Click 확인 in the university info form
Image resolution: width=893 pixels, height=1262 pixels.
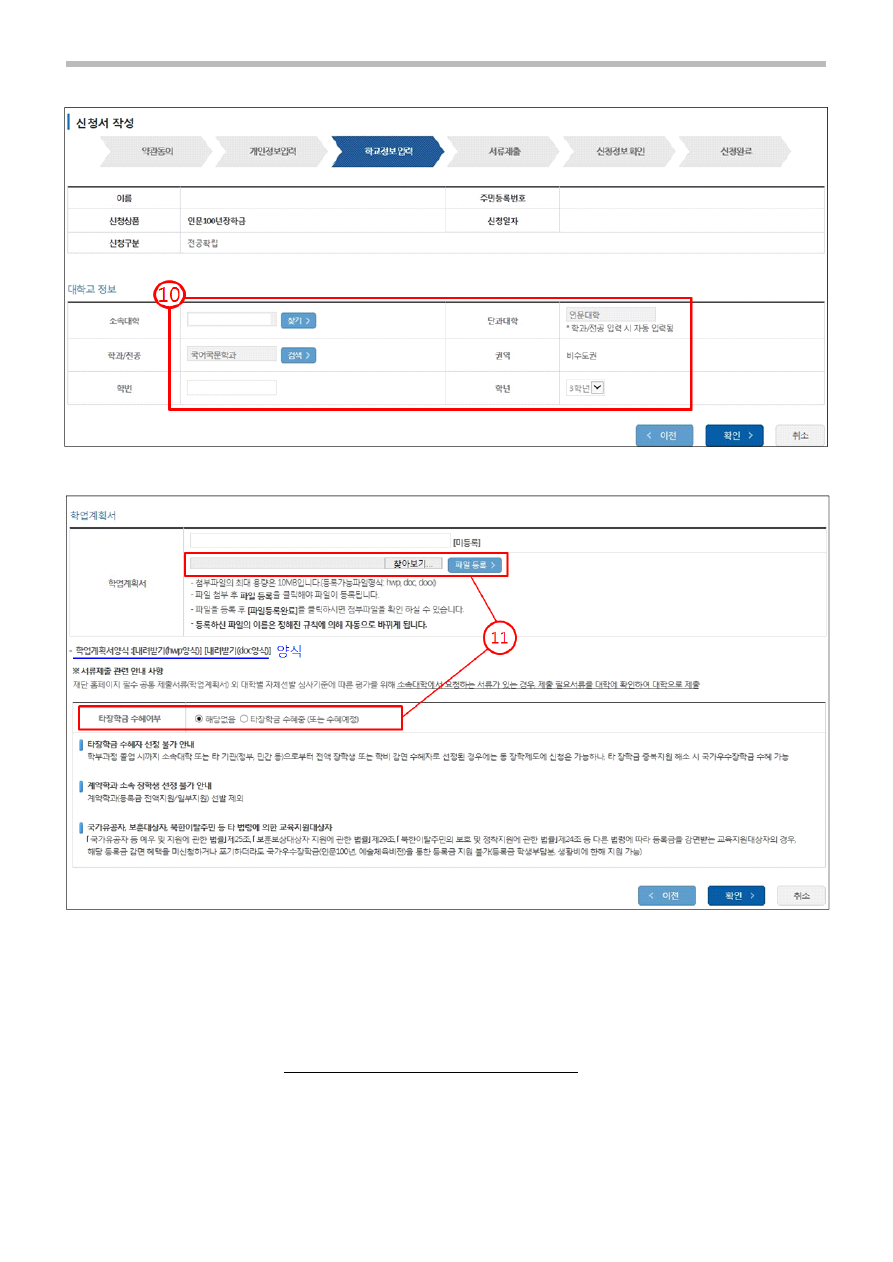click(735, 435)
